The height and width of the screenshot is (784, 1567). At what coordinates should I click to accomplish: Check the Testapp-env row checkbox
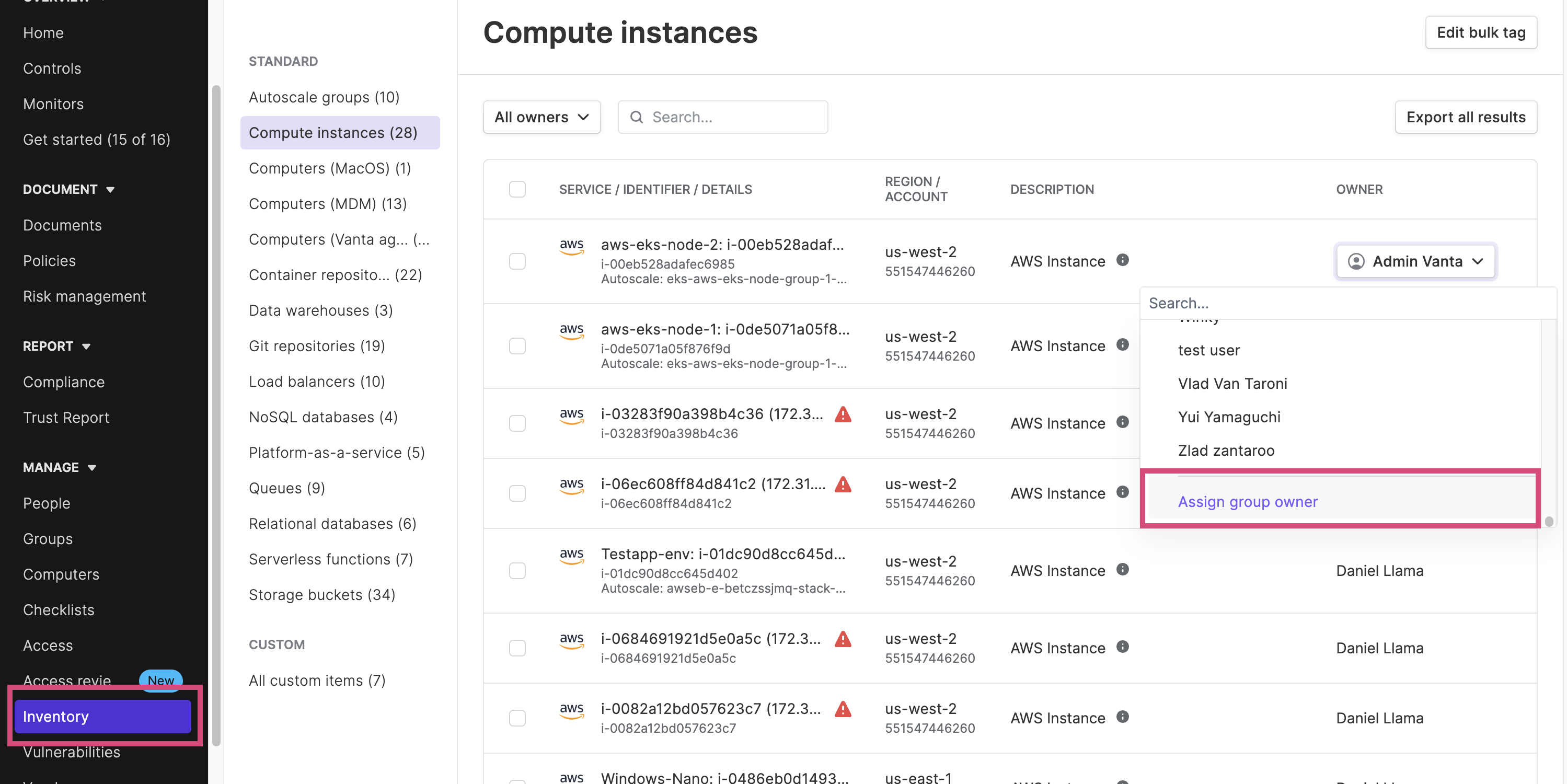(517, 570)
